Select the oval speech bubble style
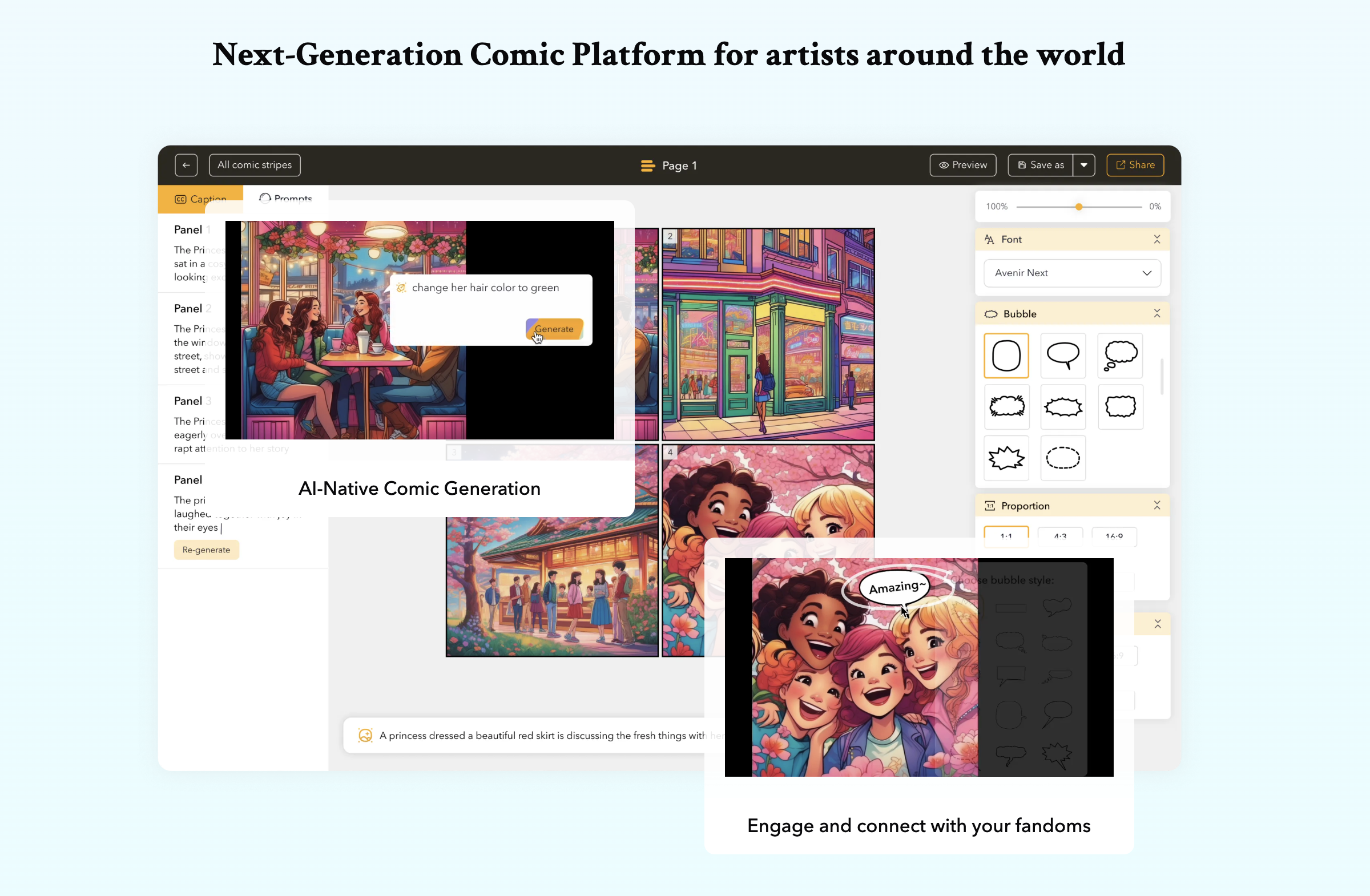This screenshot has height=896, width=1370. [1062, 355]
